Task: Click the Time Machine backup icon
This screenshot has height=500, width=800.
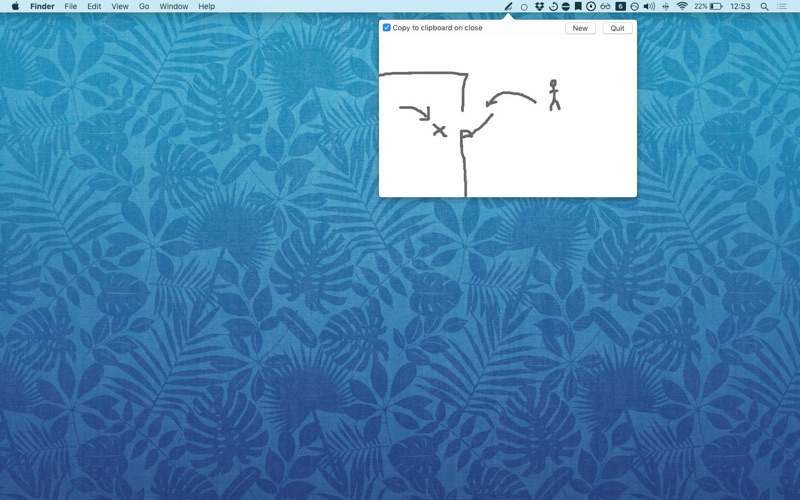Action: (552, 6)
